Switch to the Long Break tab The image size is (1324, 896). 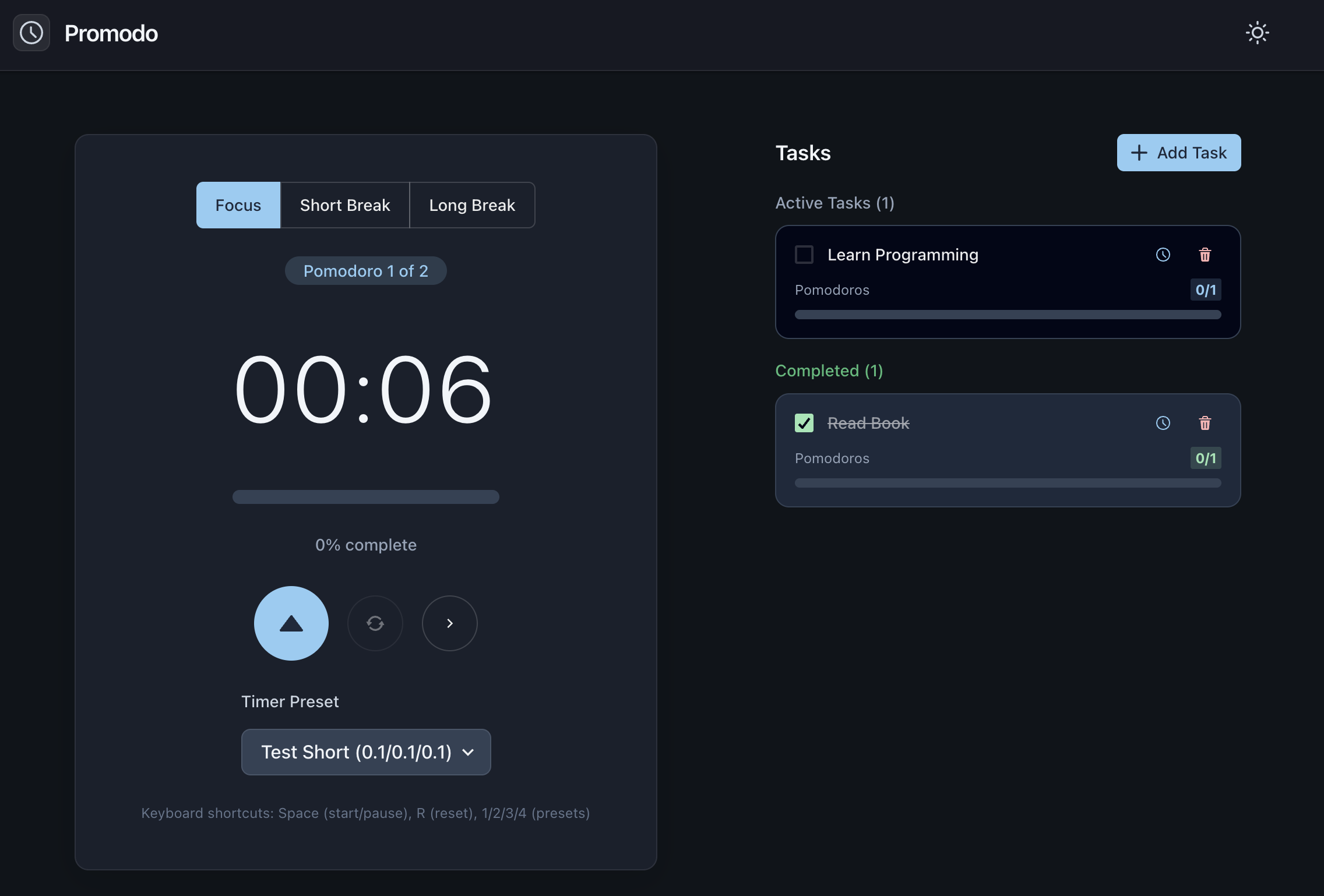(472, 205)
